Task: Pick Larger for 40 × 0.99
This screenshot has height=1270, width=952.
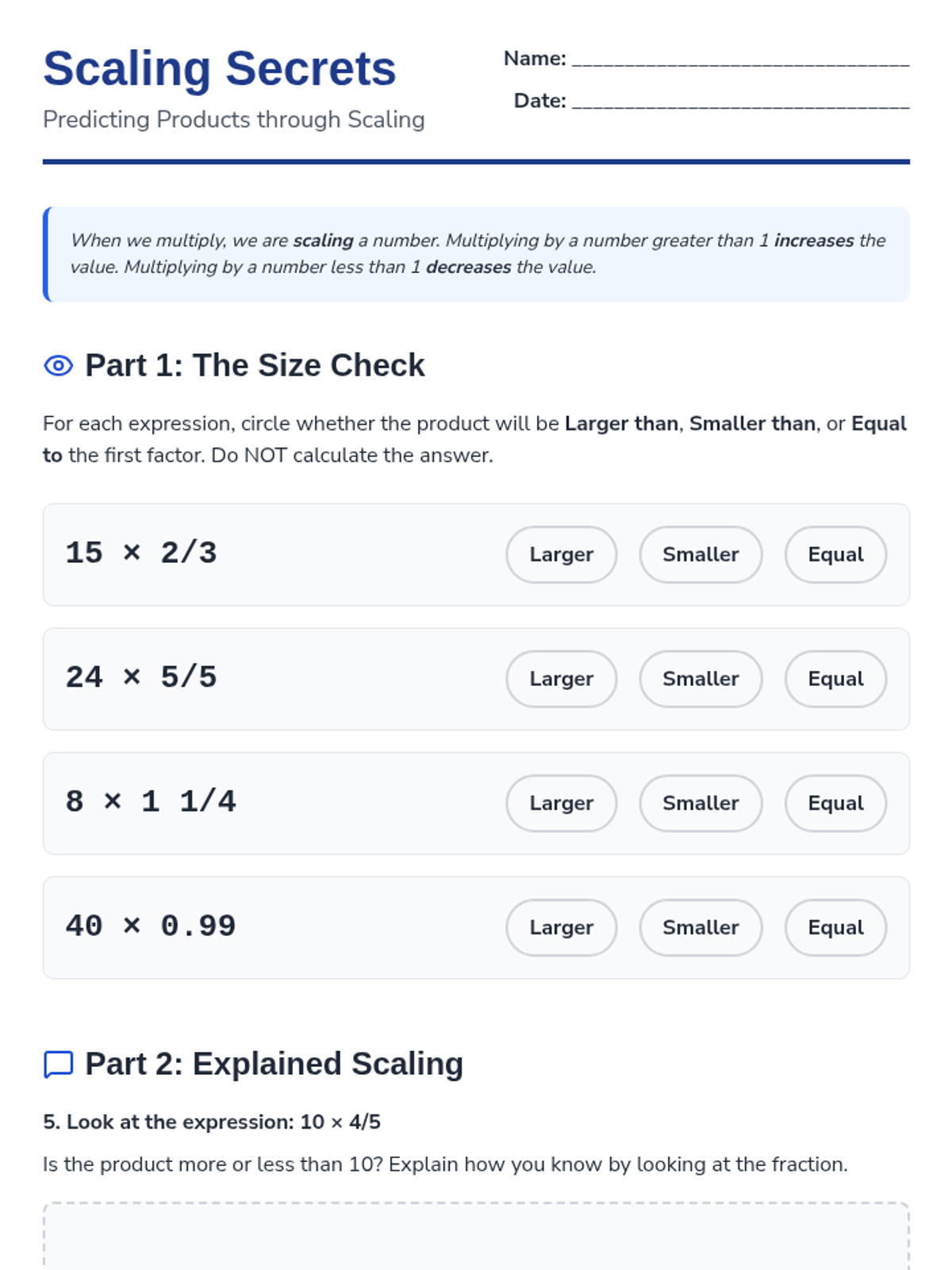Action: pos(562,928)
